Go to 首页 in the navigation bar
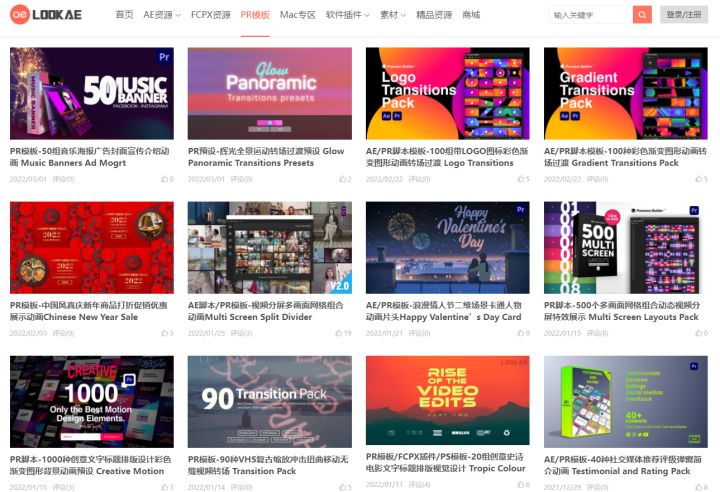 click(x=124, y=15)
